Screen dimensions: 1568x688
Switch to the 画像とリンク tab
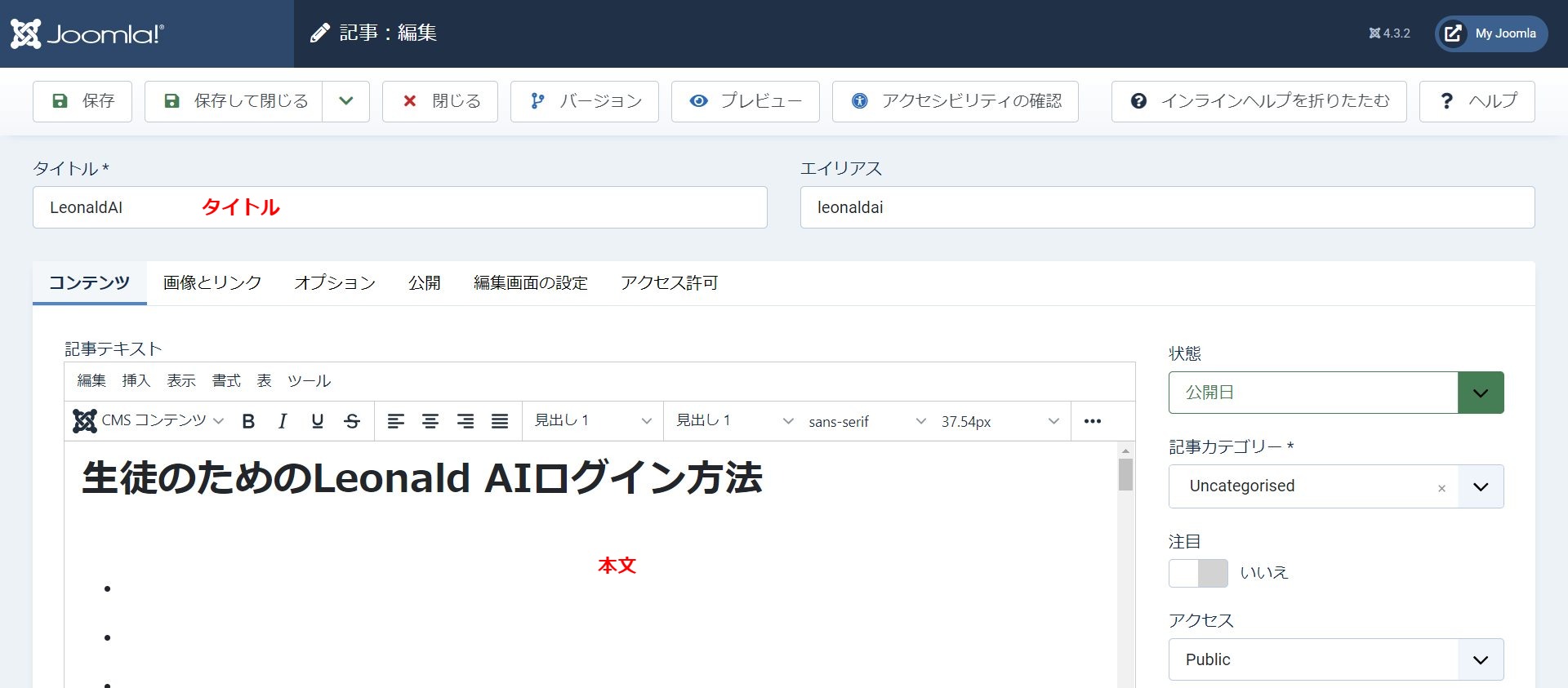[212, 282]
